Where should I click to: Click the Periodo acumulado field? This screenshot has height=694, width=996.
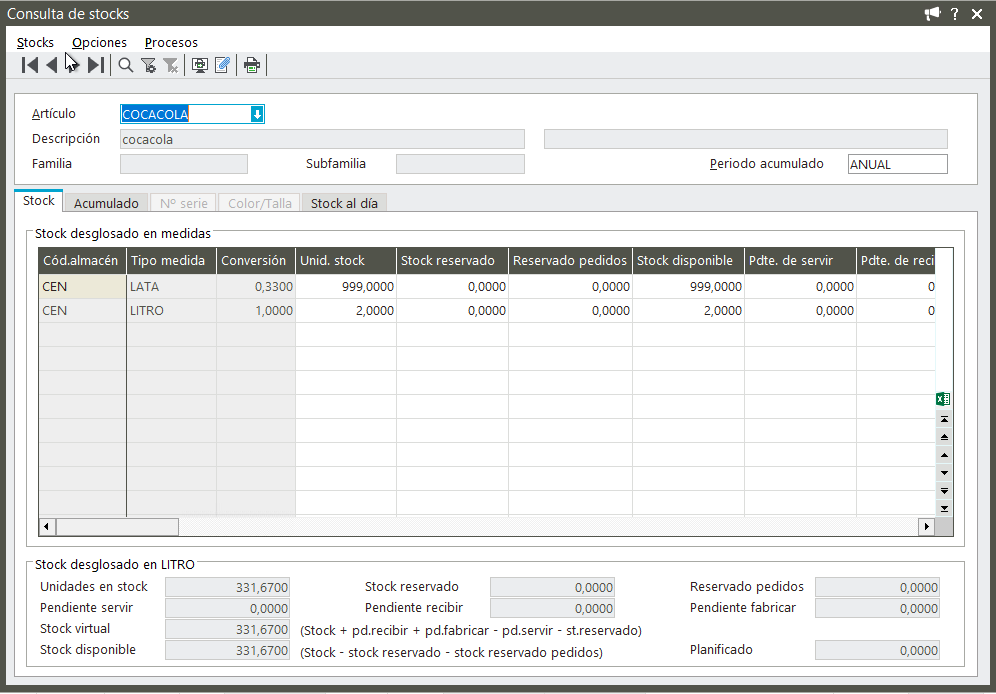tap(896, 164)
